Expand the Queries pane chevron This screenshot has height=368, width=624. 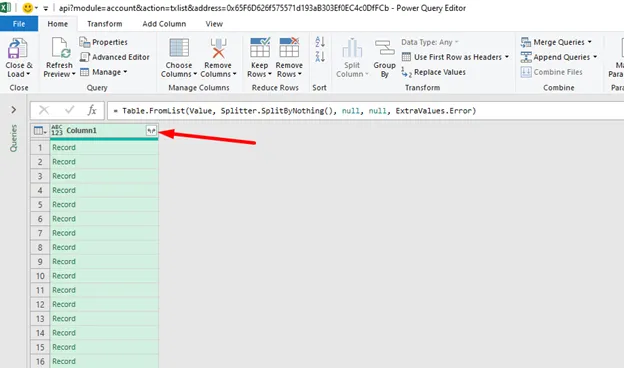click(x=14, y=110)
